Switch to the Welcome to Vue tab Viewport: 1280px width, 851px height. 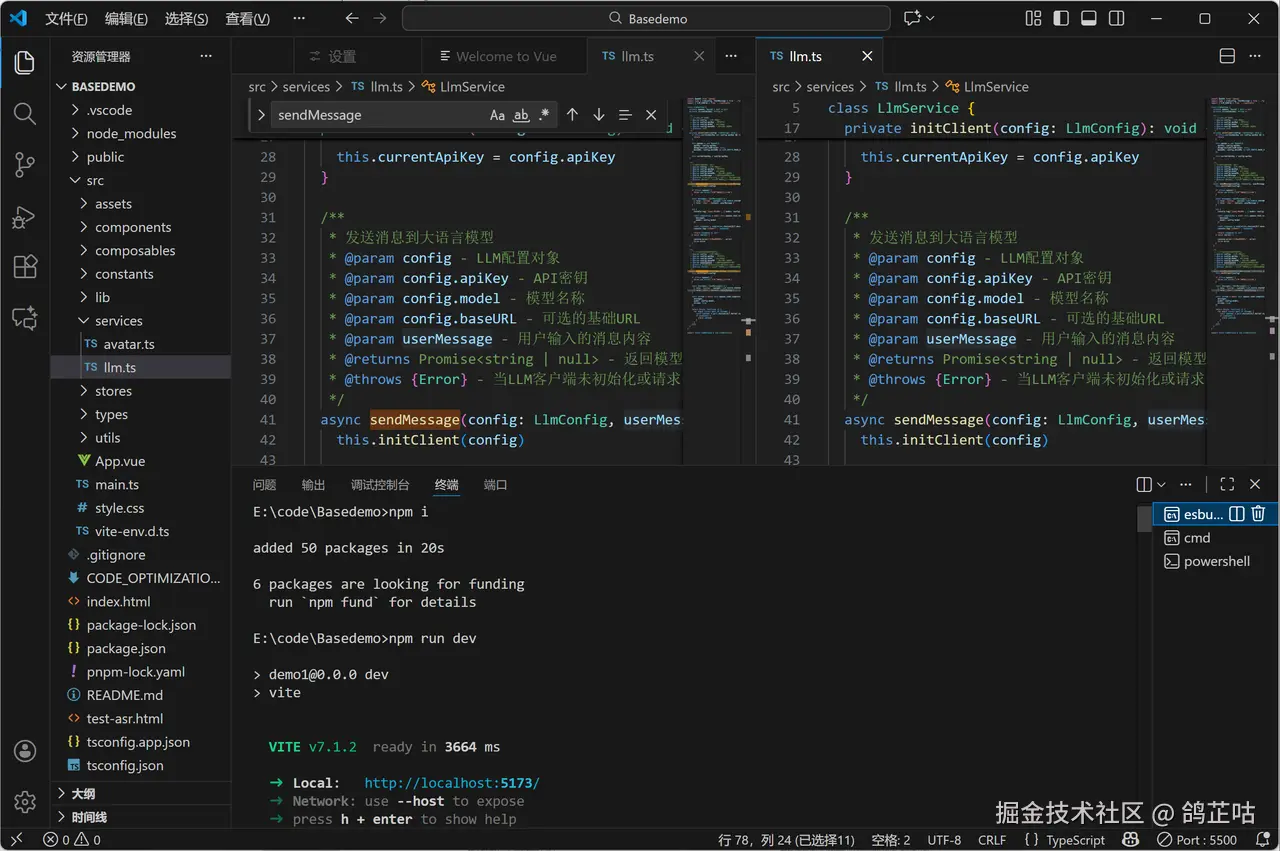click(x=506, y=57)
